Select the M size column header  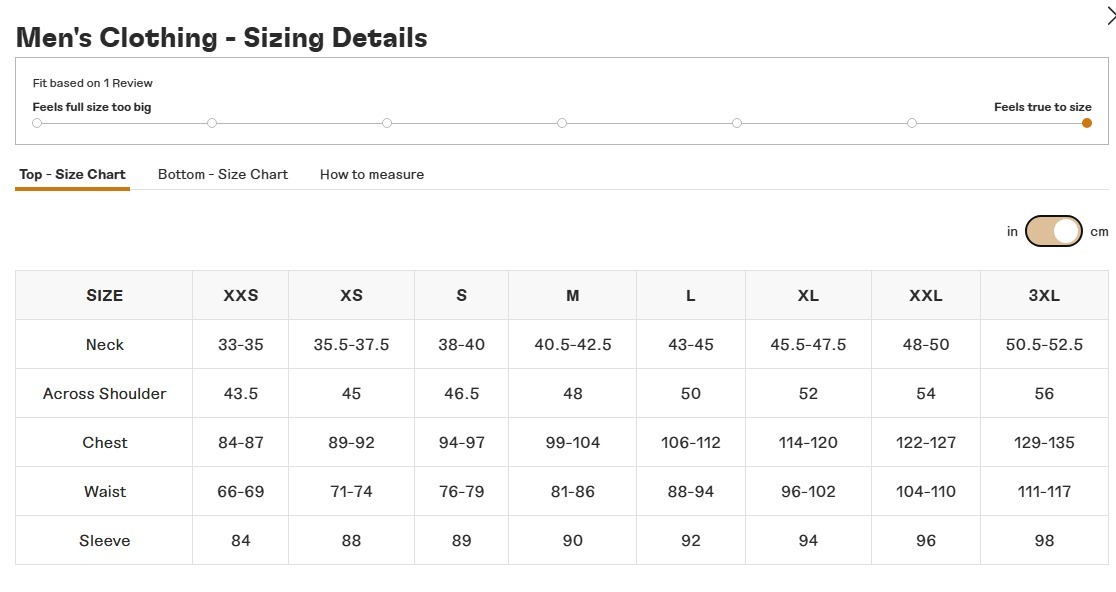point(572,295)
